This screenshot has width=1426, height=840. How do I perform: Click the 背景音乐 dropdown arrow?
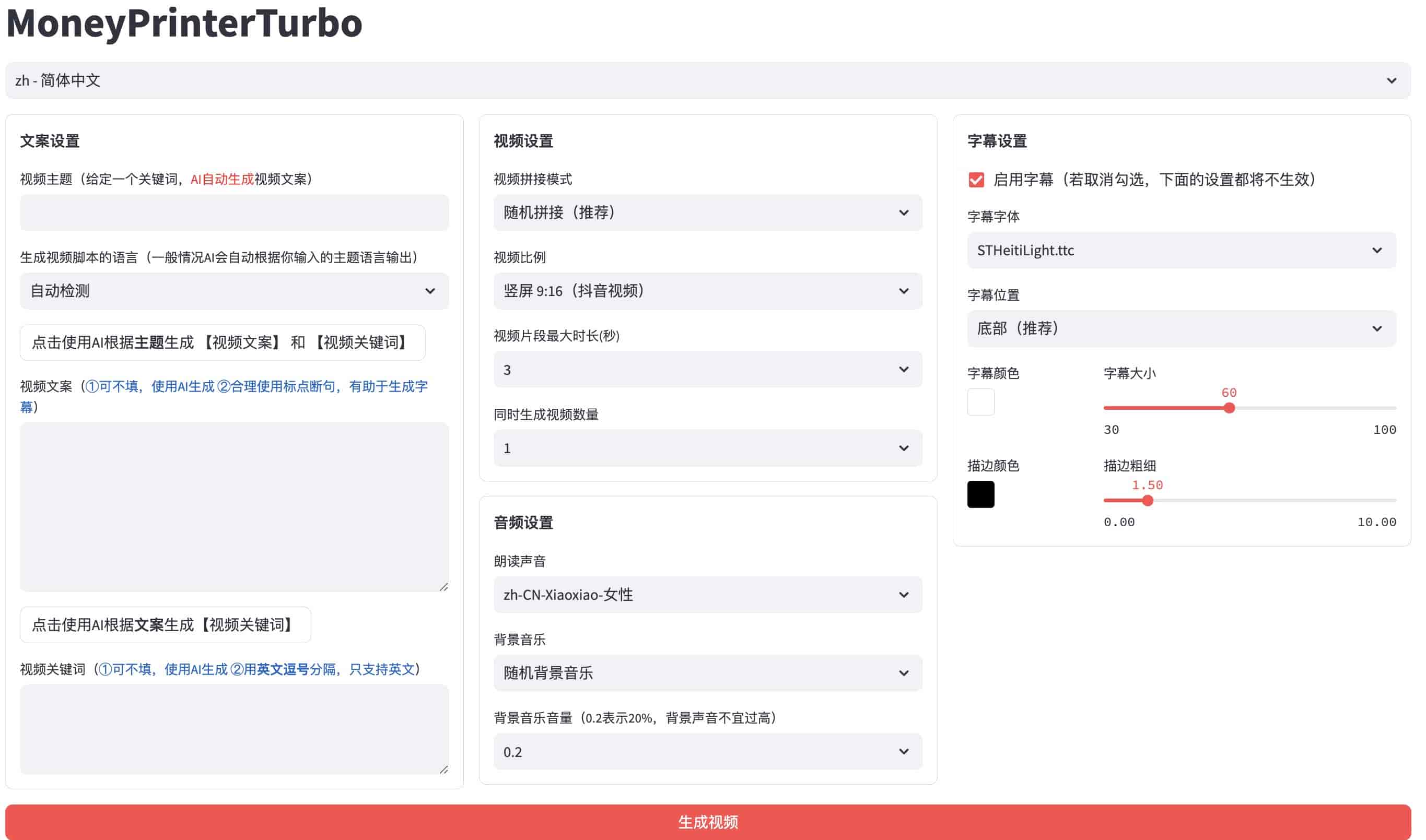[903, 673]
